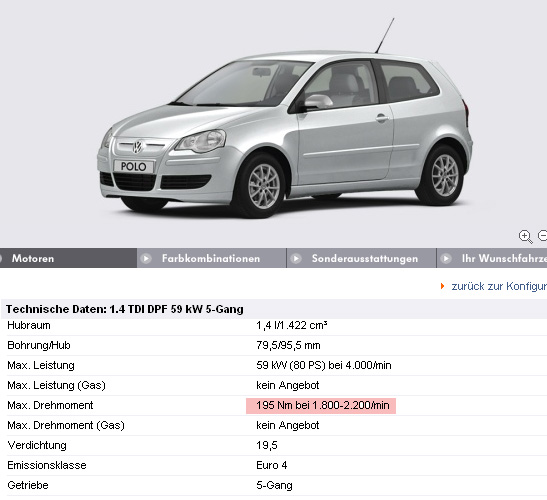Select the Emissionsklasse label
Screen dimensions: 547x500
point(47,465)
